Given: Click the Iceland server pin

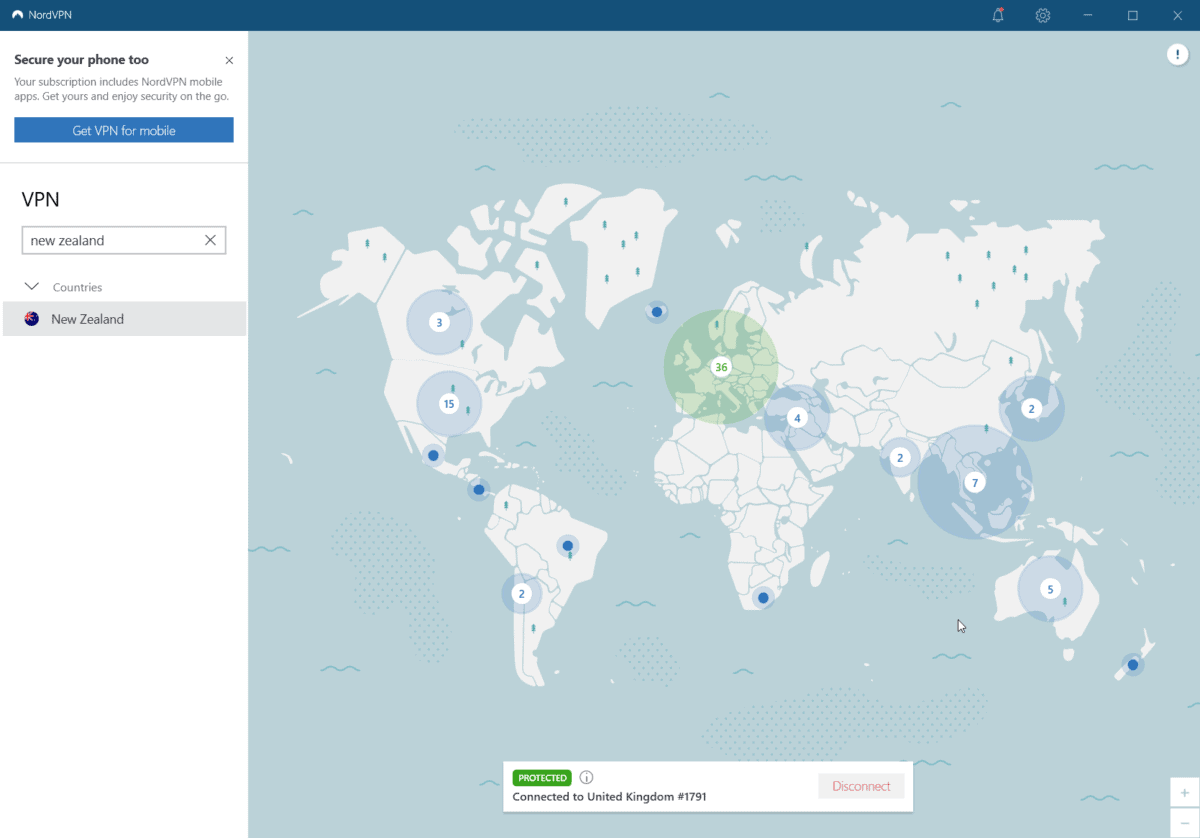Looking at the screenshot, I should [x=657, y=312].
